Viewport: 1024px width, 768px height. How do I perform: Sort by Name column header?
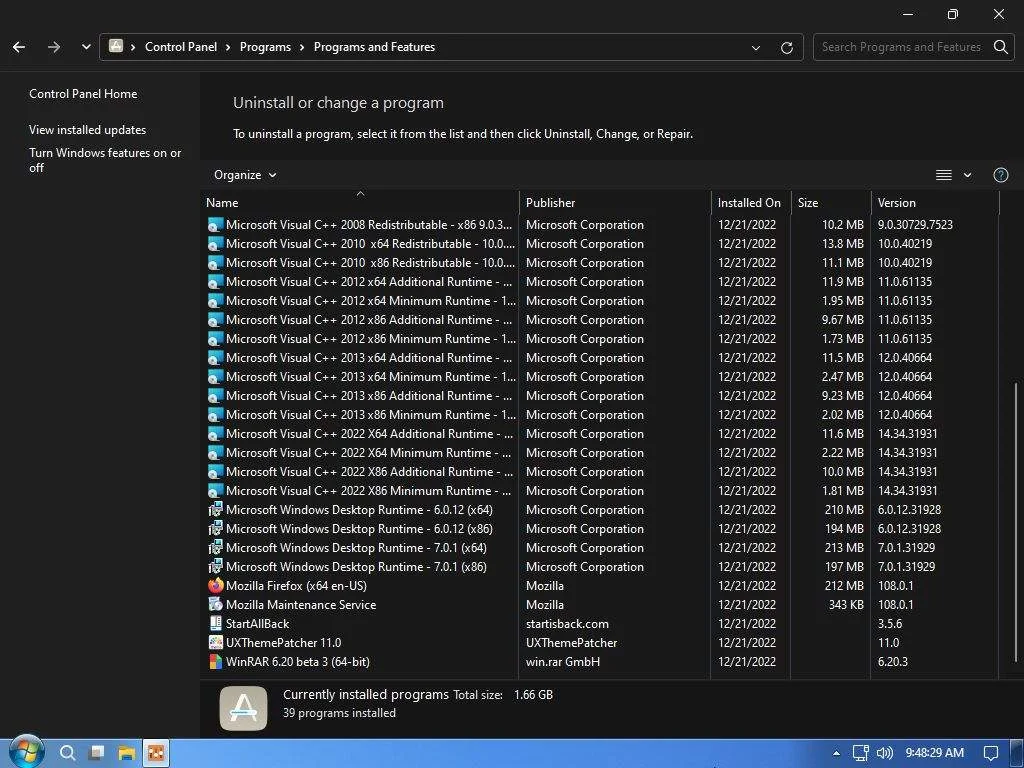[360, 202]
